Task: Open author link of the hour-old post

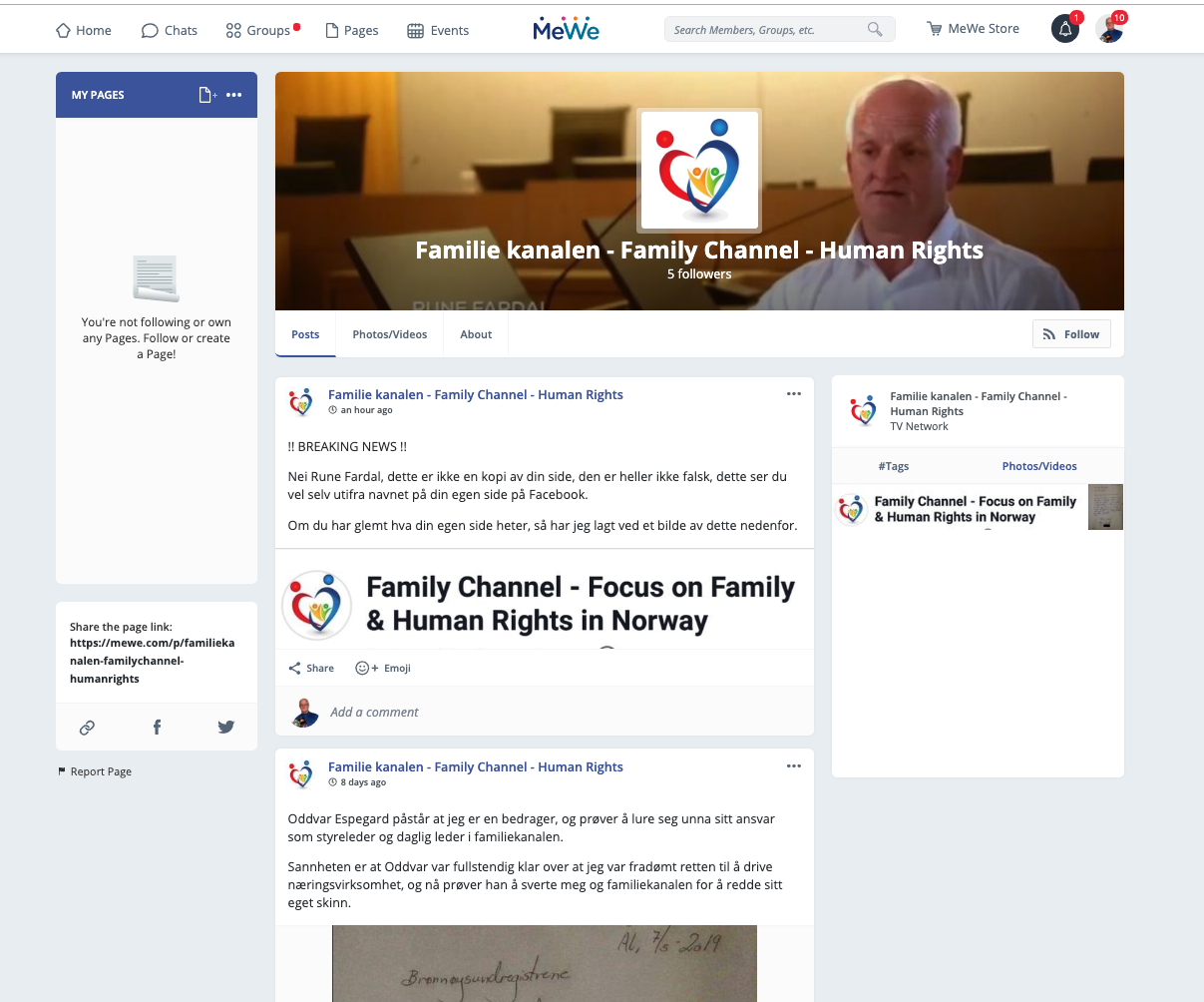Action: click(476, 394)
